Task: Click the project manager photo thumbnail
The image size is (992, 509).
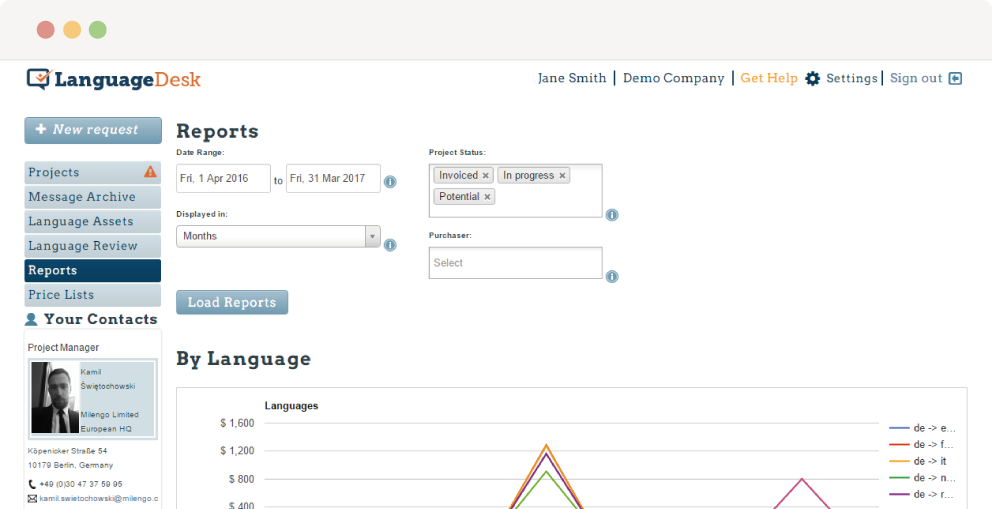Action: 56,398
